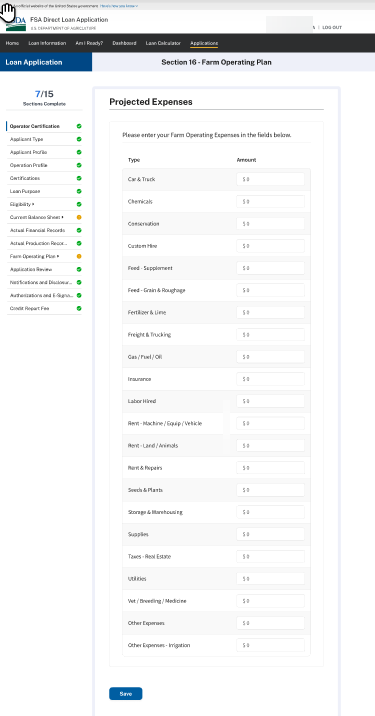Open "Here's how you know" banner link
The height and width of the screenshot is (716, 375).
[119, 6]
